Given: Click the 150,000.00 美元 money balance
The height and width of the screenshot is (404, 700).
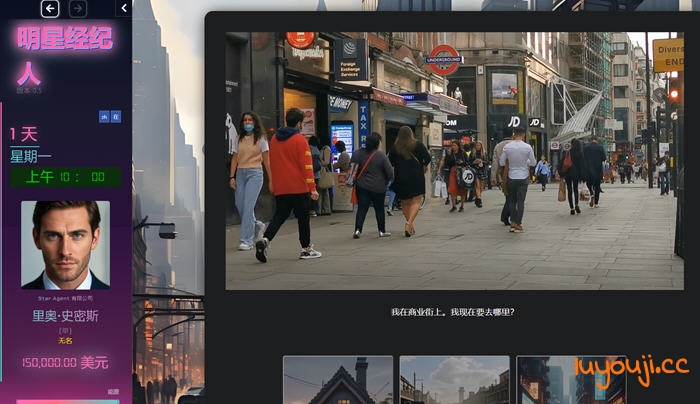Looking at the screenshot, I should tap(66, 362).
